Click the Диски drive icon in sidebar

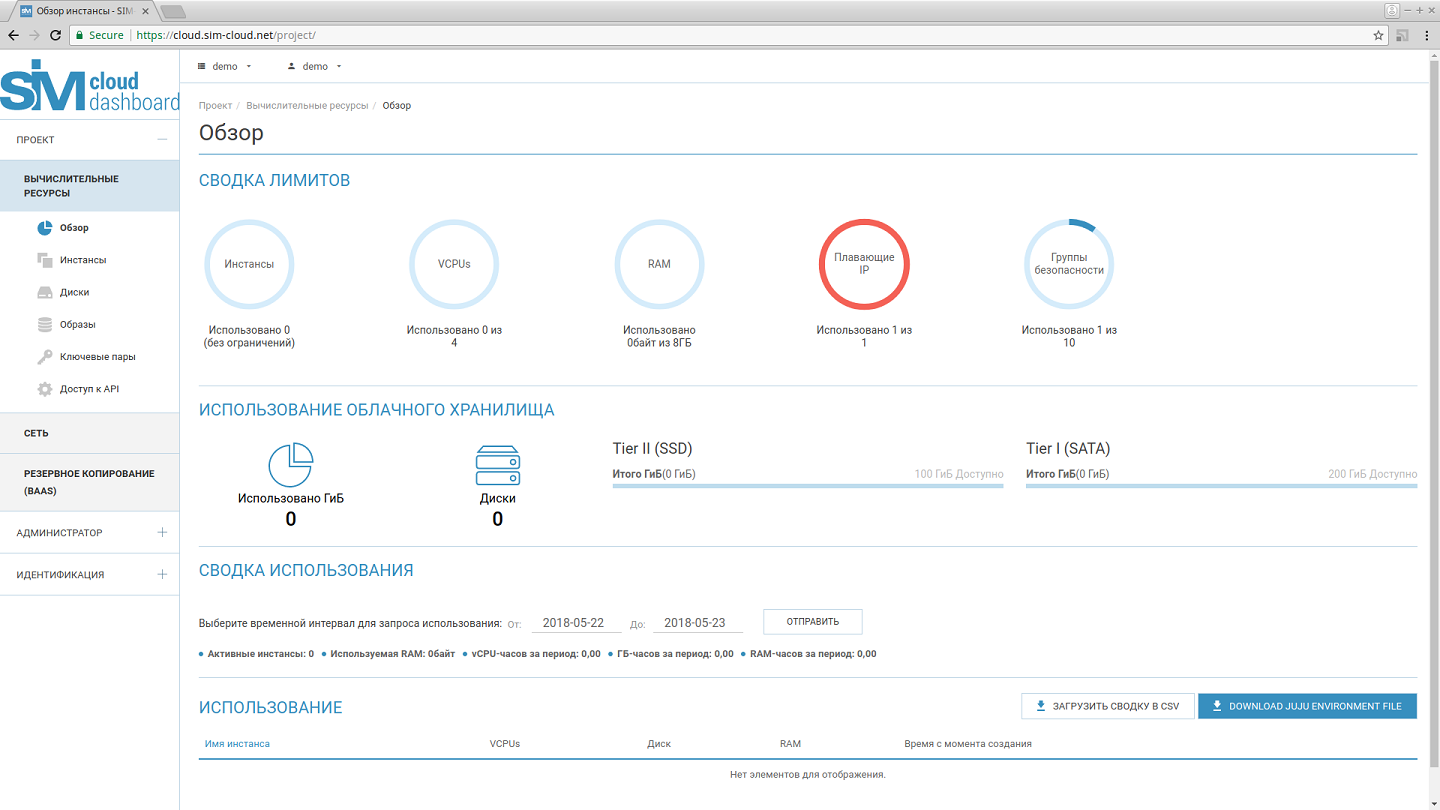44,293
